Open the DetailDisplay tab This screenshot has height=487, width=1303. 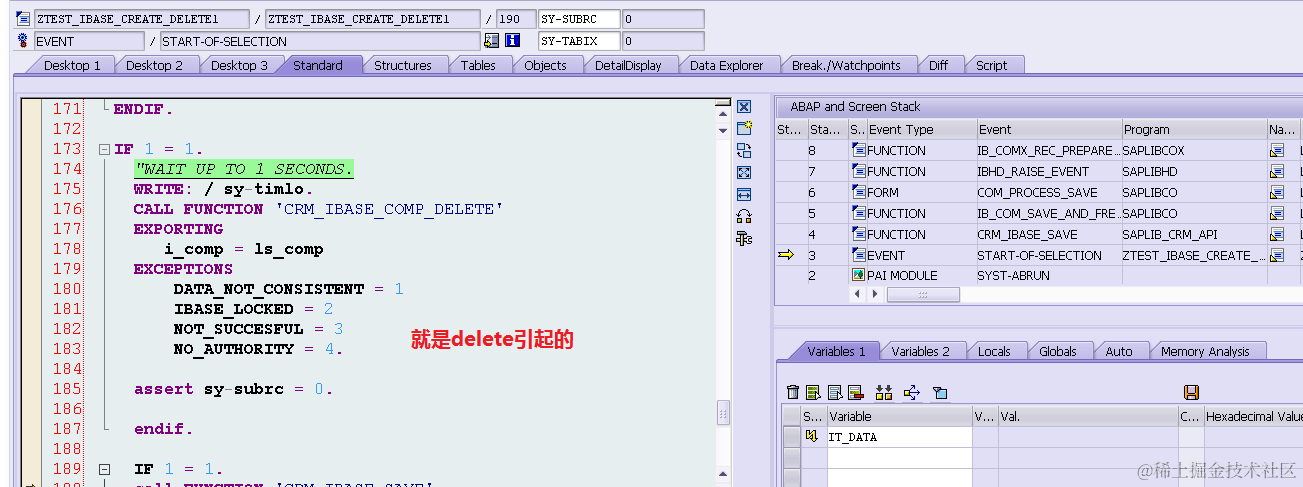click(x=628, y=66)
